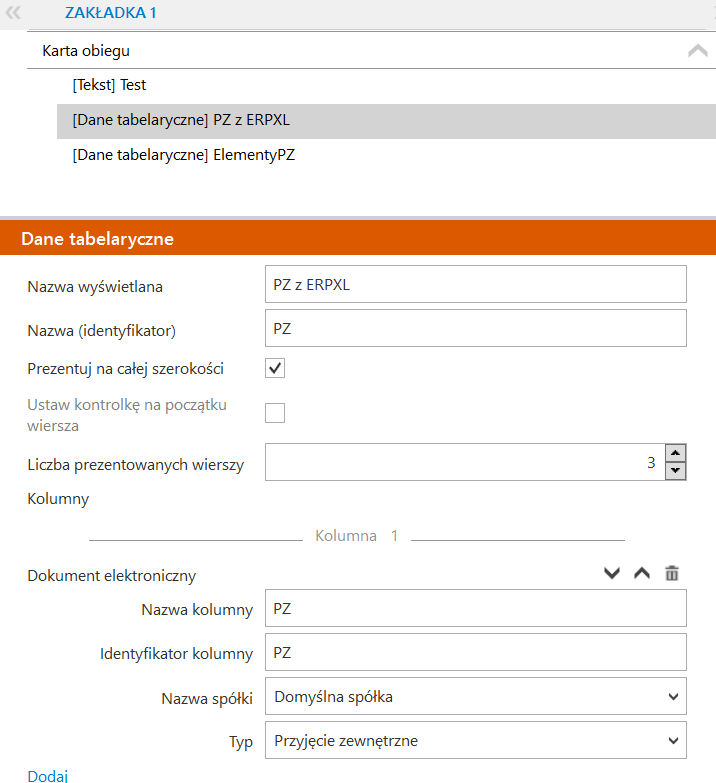The width and height of the screenshot is (716, 783).
Task: Collapse sidebar using double left chevron
Action: pos(13,12)
